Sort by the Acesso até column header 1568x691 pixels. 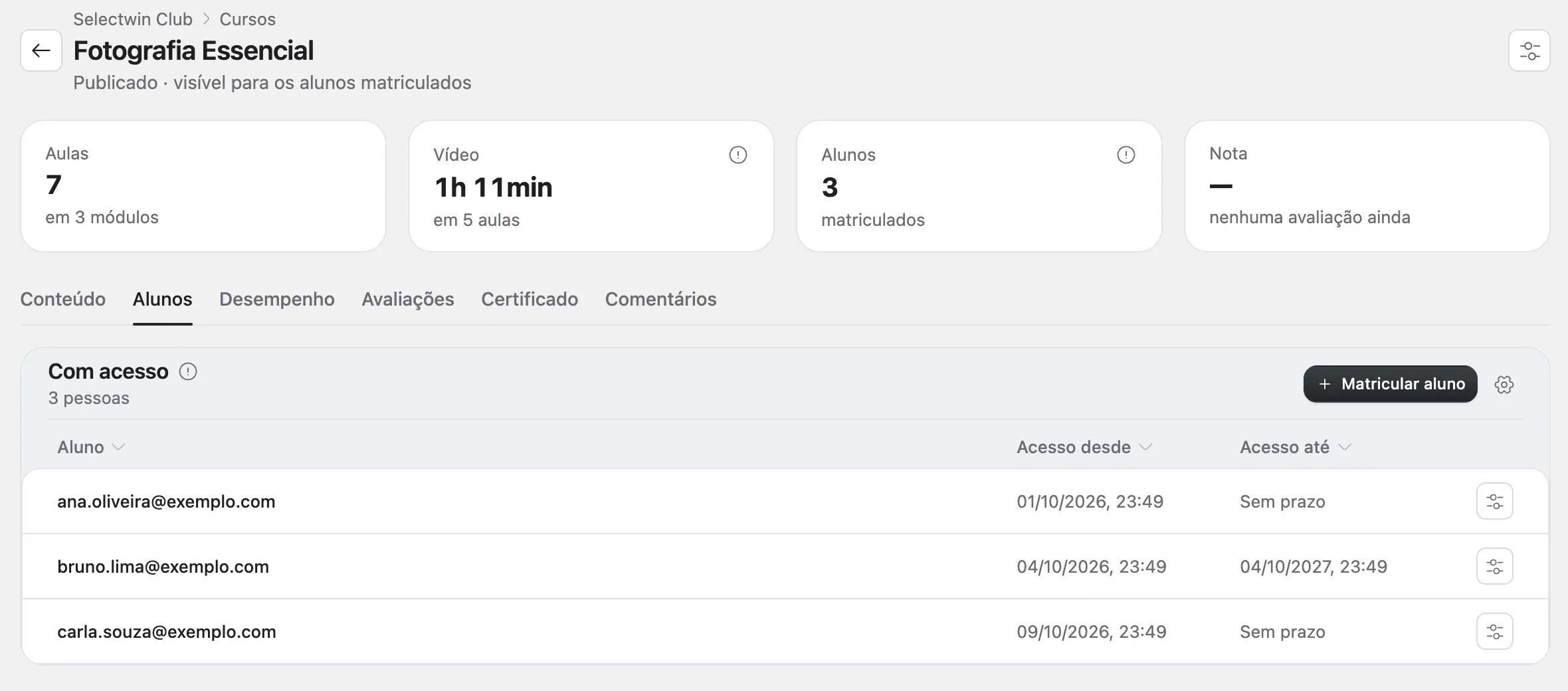[x=1296, y=447]
